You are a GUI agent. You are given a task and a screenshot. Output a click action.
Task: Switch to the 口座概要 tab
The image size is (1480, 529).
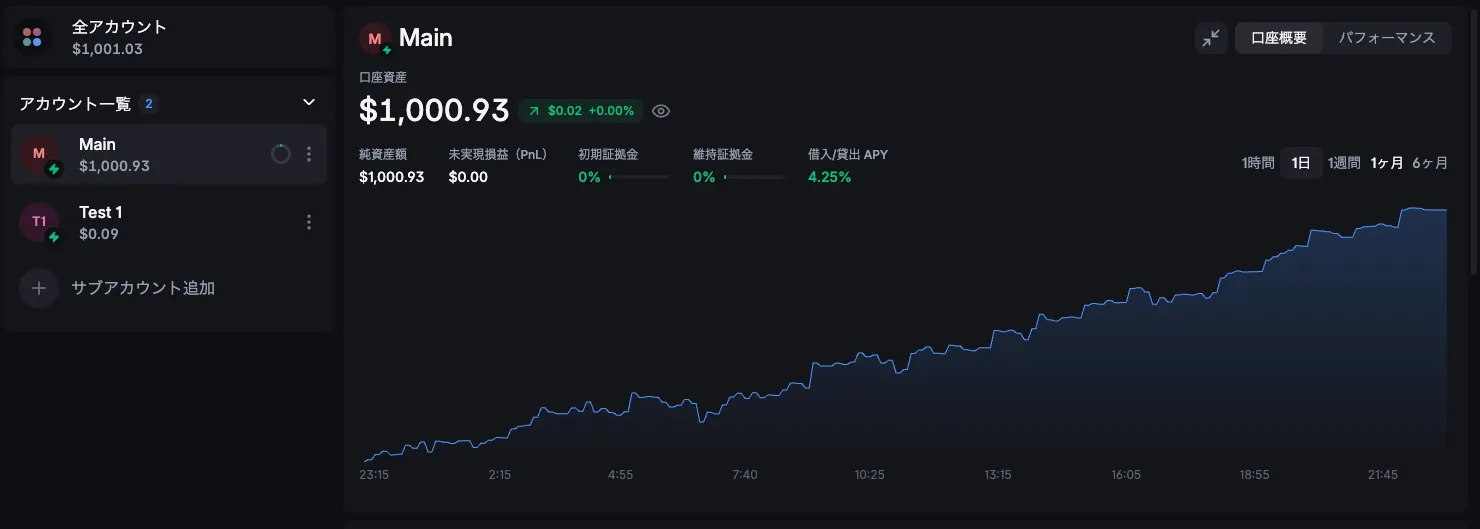click(1279, 38)
